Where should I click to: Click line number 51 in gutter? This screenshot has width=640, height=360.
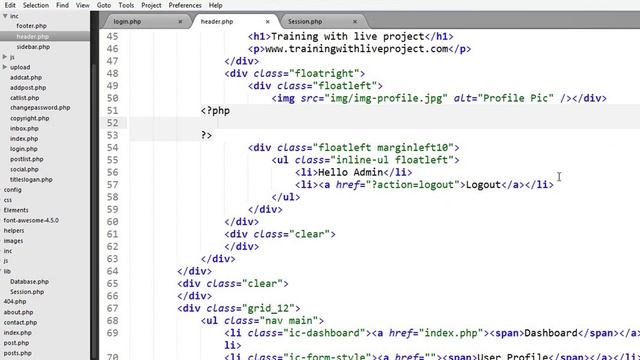[112, 111]
